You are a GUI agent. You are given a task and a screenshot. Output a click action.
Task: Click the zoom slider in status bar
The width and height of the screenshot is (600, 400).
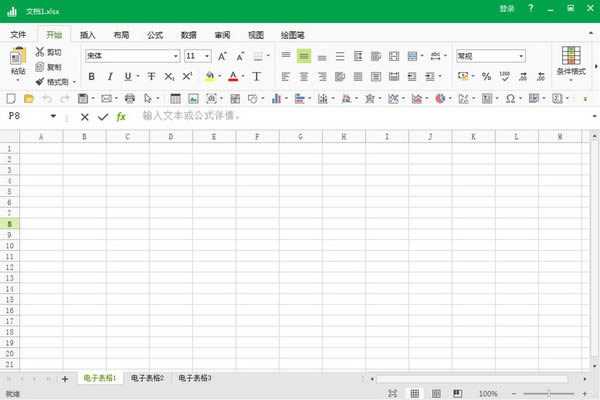click(549, 393)
